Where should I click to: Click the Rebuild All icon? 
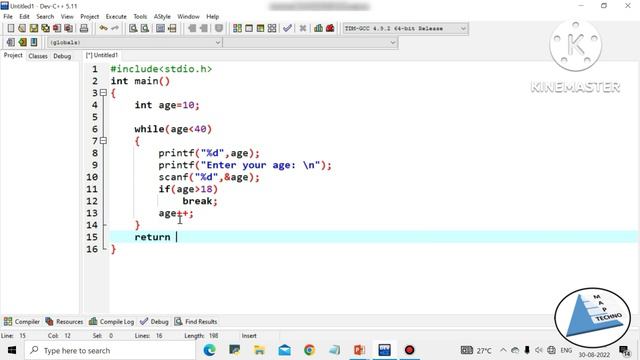tap(272, 28)
